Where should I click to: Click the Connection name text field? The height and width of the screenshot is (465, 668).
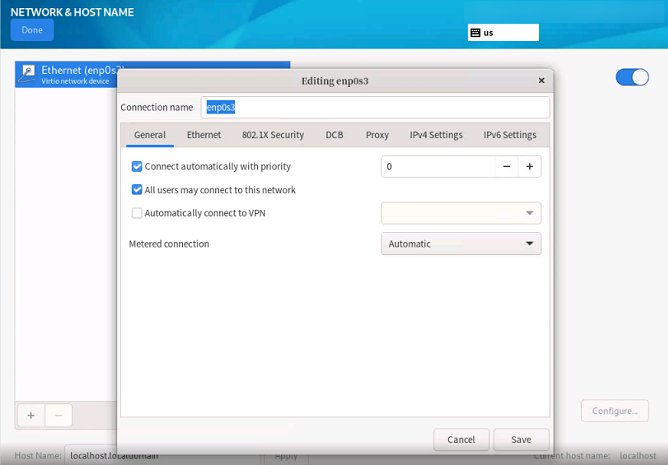pyautogui.click(x=375, y=107)
